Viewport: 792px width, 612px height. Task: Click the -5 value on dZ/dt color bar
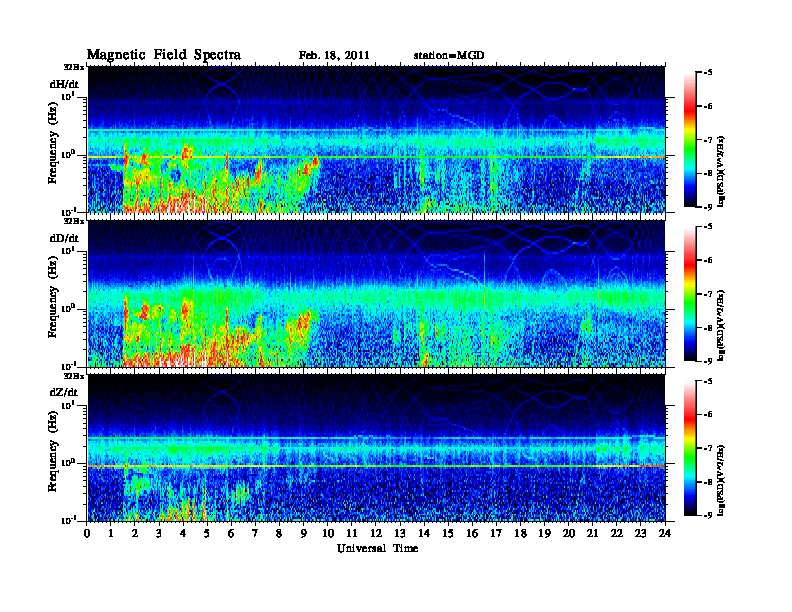click(x=708, y=381)
